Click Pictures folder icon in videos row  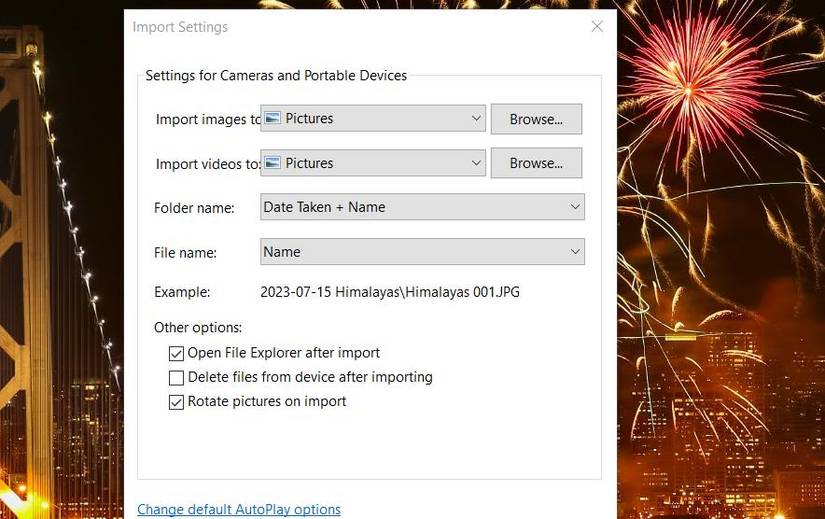tap(272, 163)
